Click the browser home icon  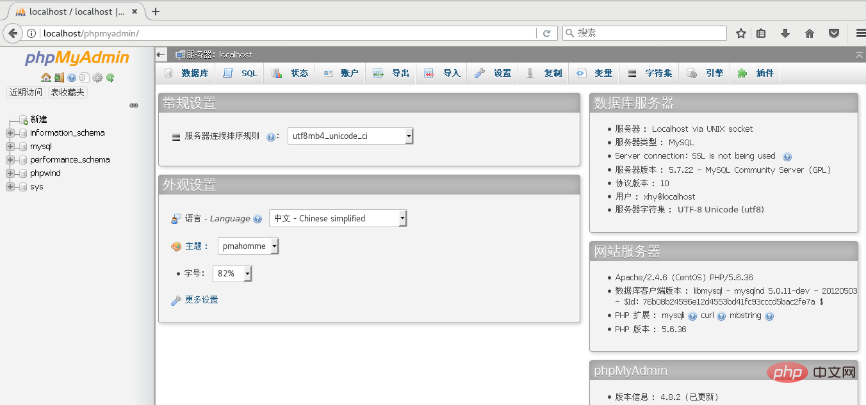[x=810, y=33]
